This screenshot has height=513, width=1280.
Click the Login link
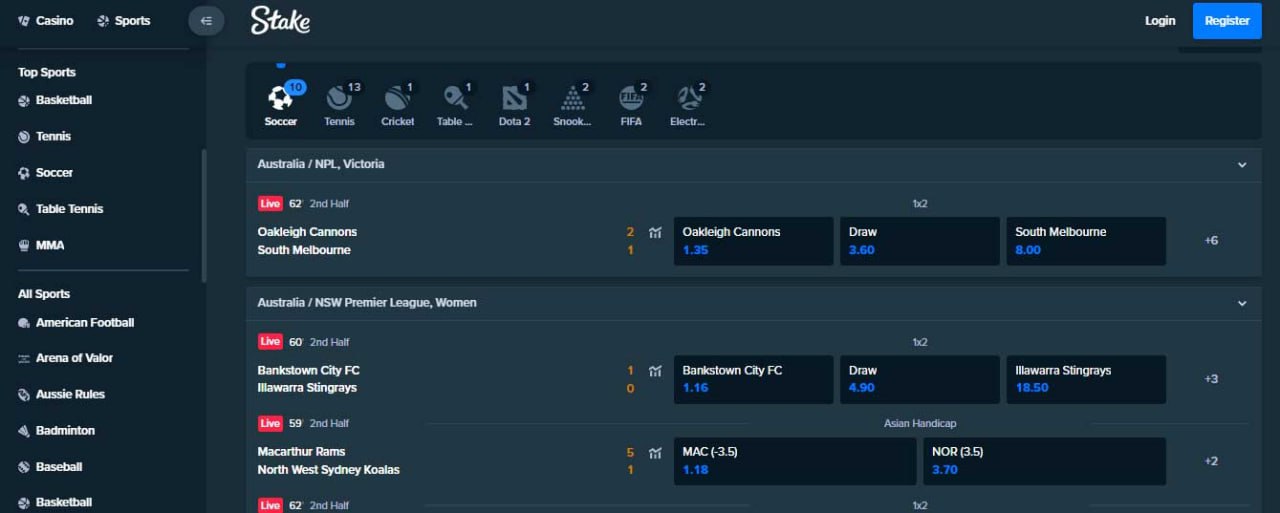tap(1160, 20)
